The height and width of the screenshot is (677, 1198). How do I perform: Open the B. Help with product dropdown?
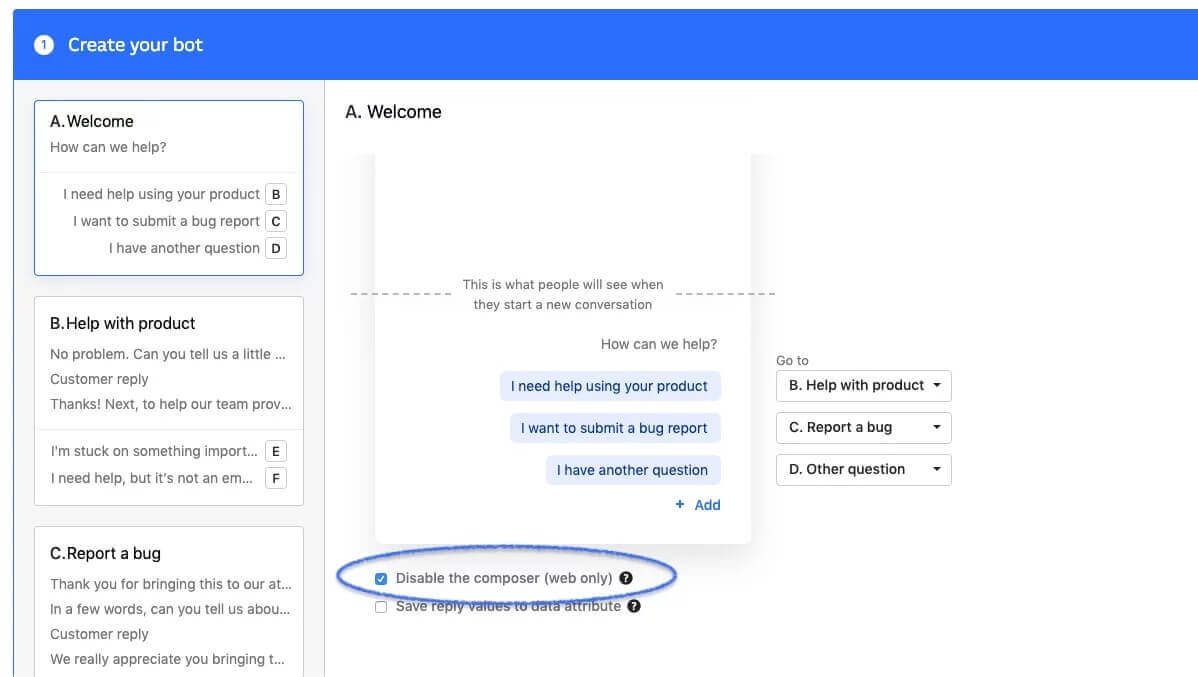click(x=864, y=386)
